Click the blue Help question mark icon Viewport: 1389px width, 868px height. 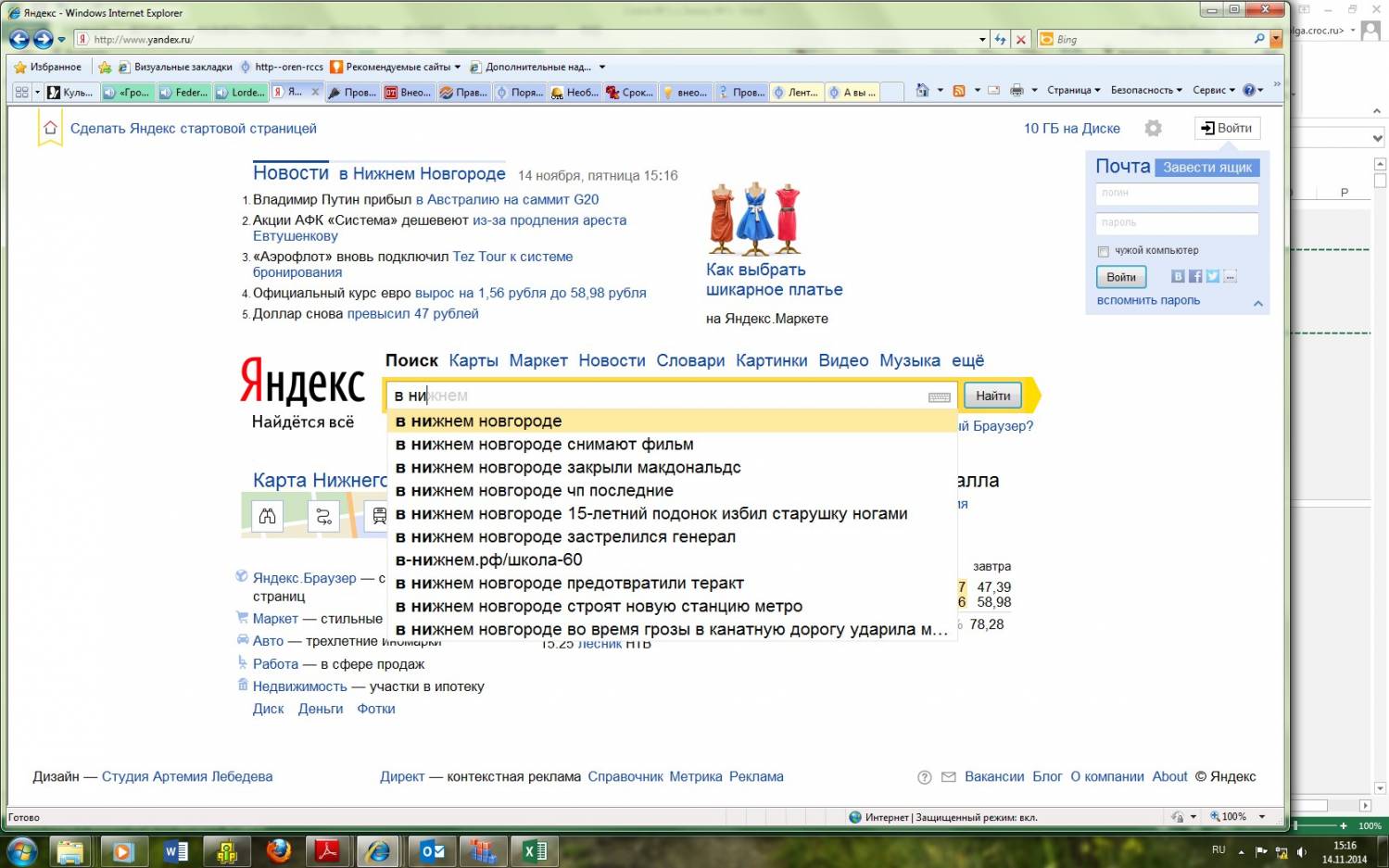1249,90
